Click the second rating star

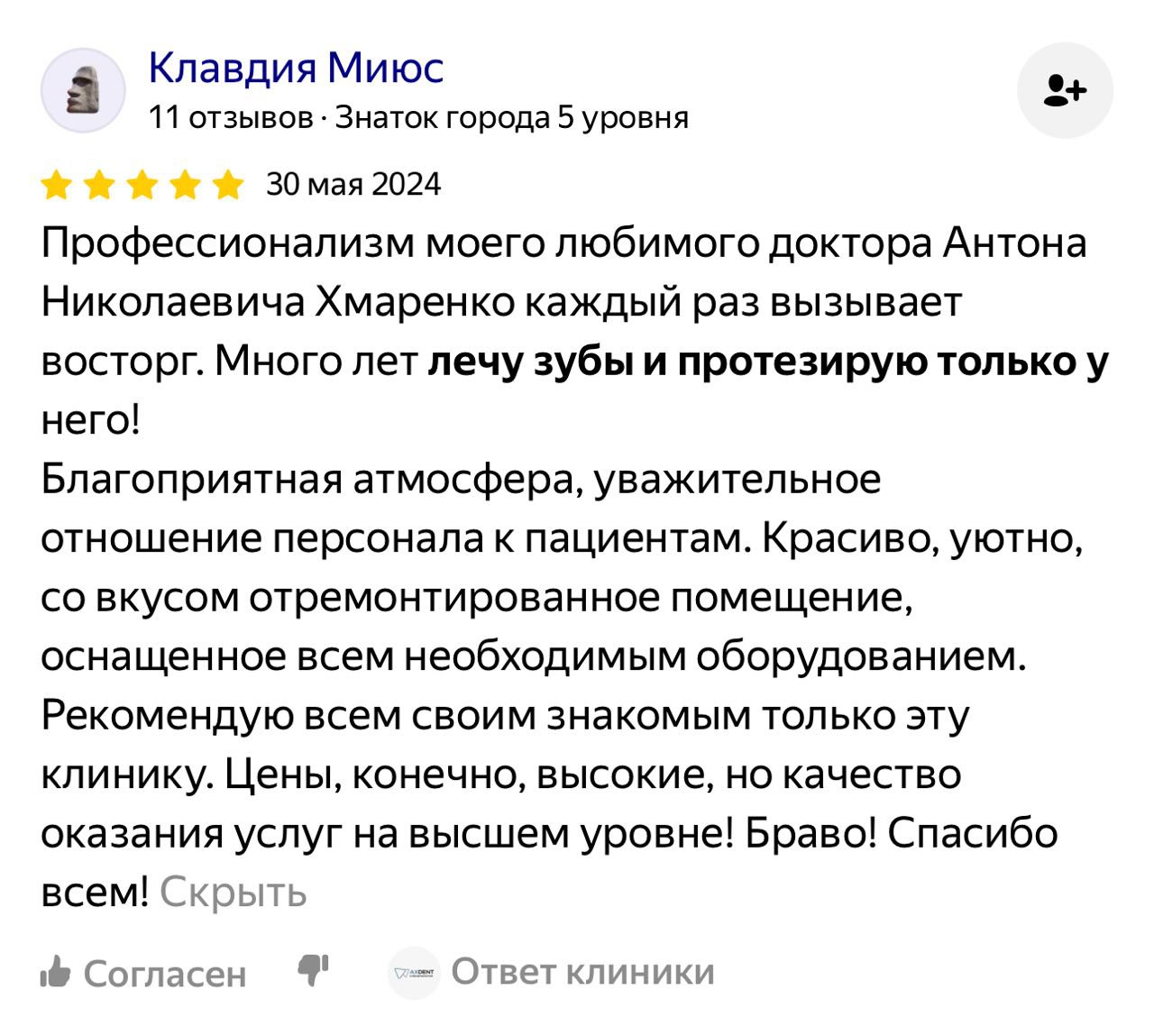(x=100, y=186)
